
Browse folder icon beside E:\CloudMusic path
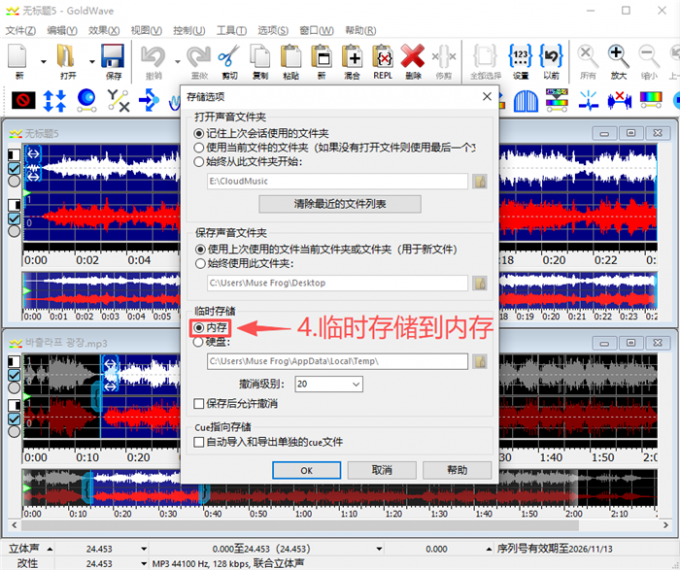pos(479,181)
